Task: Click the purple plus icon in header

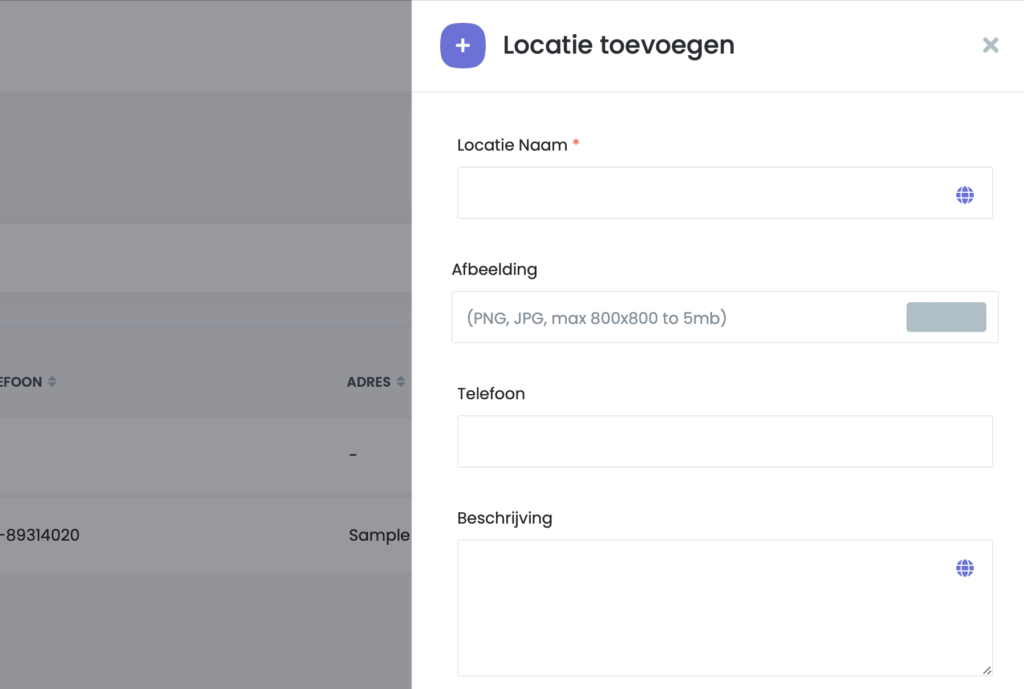Action: click(x=462, y=46)
